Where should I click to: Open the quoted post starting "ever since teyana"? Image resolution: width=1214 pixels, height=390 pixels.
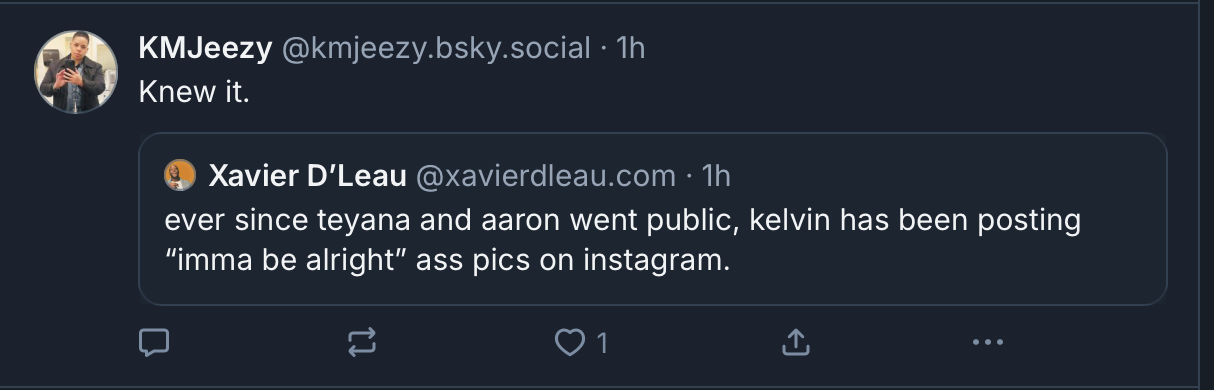tap(653, 218)
